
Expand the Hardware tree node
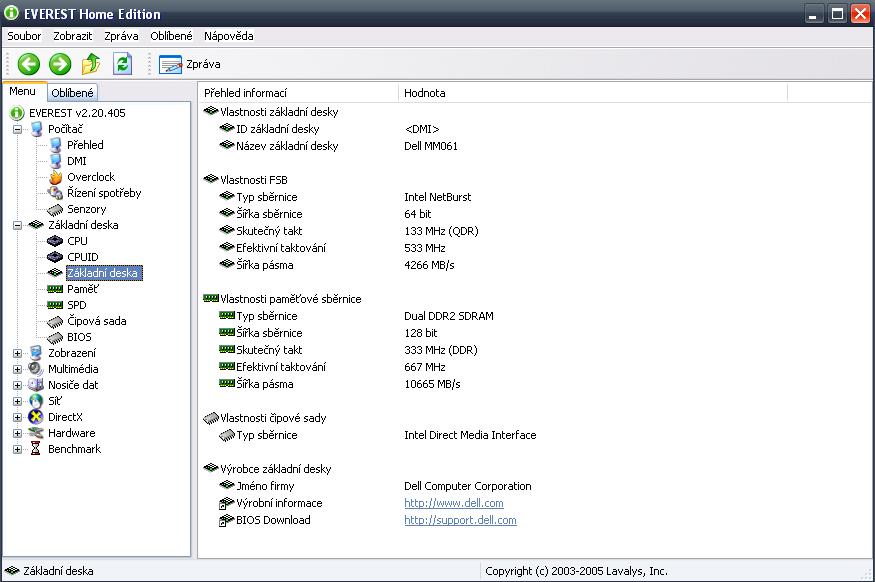click(17, 433)
